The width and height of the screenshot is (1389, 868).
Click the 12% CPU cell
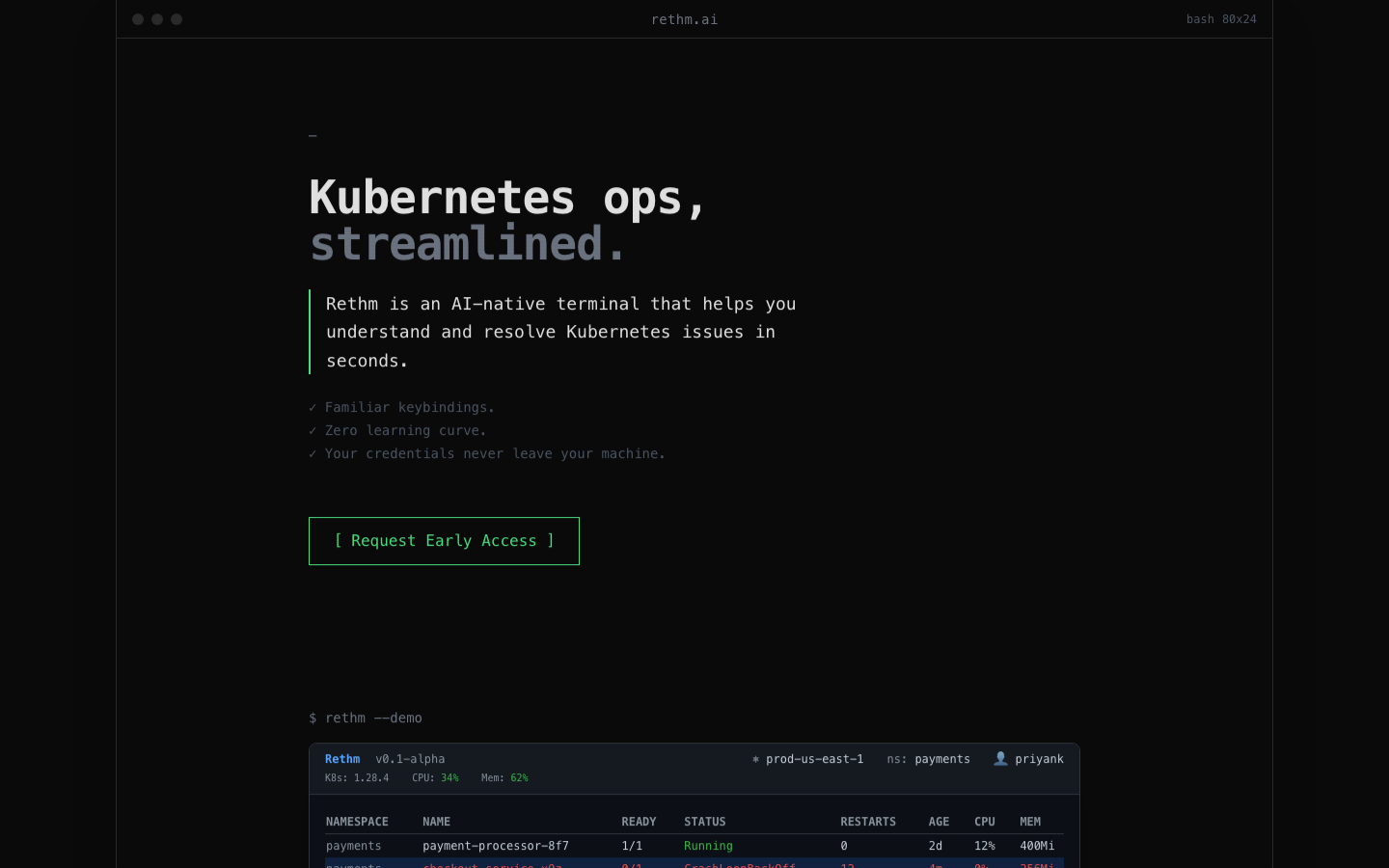click(985, 846)
